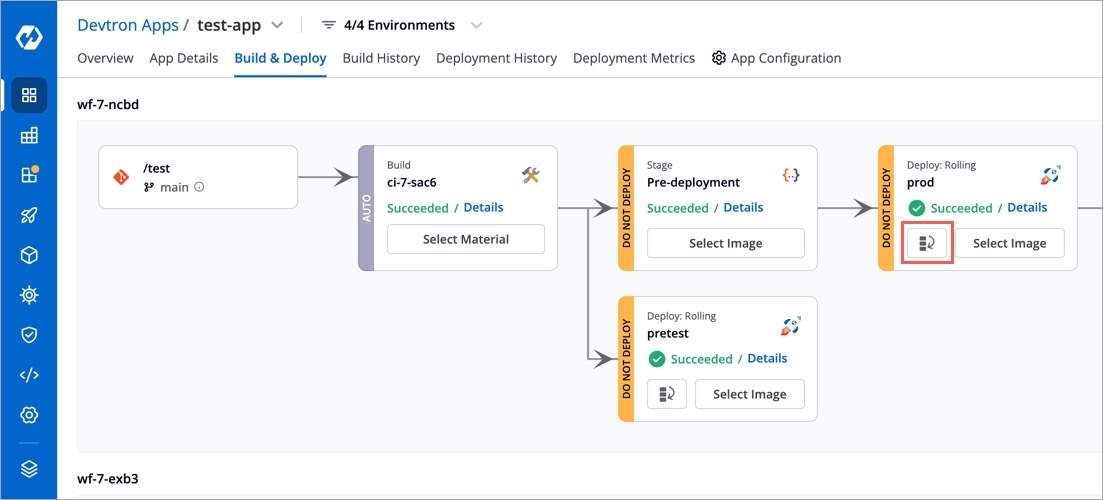The height and width of the screenshot is (500, 1103).
Task: Switch to the App Details tab
Action: click(184, 58)
